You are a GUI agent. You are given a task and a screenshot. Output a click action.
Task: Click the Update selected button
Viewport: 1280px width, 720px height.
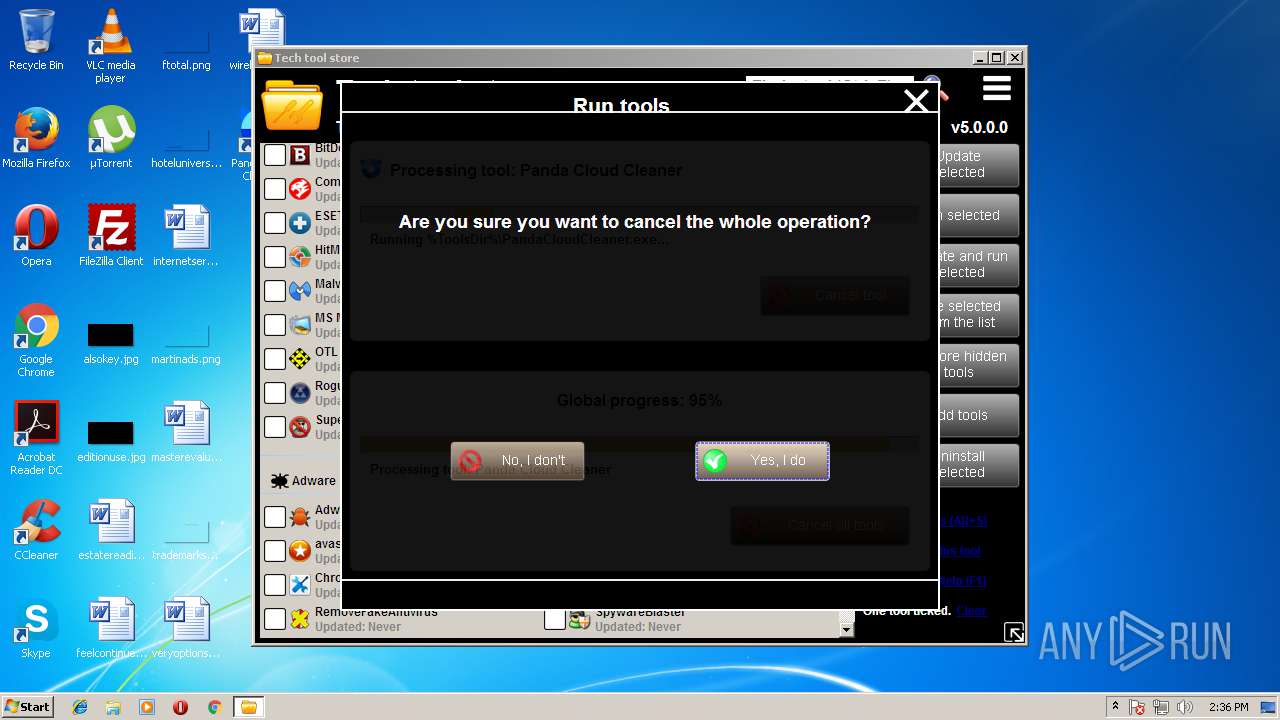[978, 165]
